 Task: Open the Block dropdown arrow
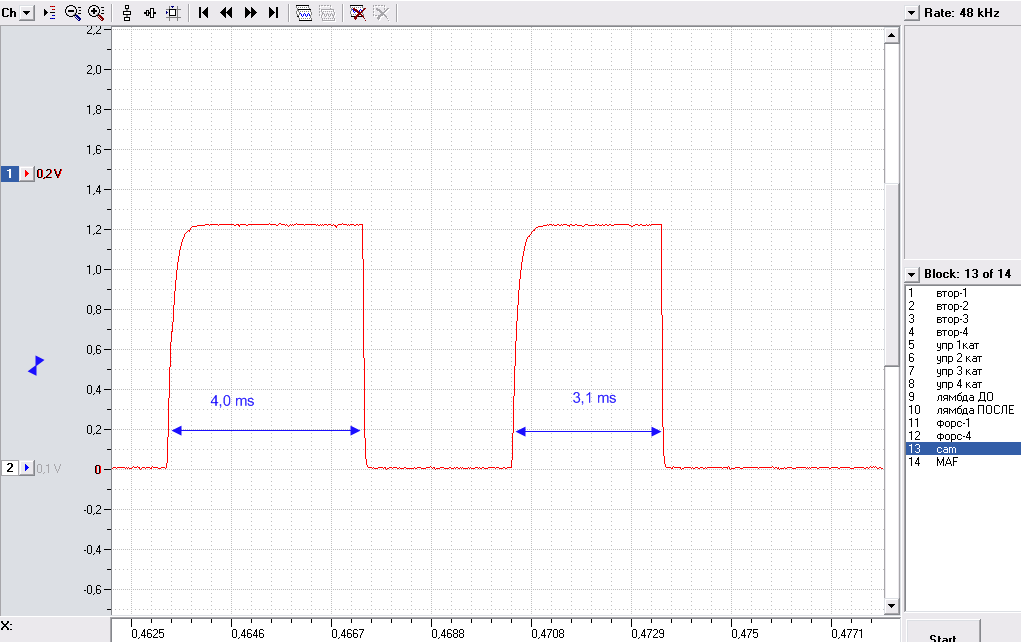coord(912,274)
